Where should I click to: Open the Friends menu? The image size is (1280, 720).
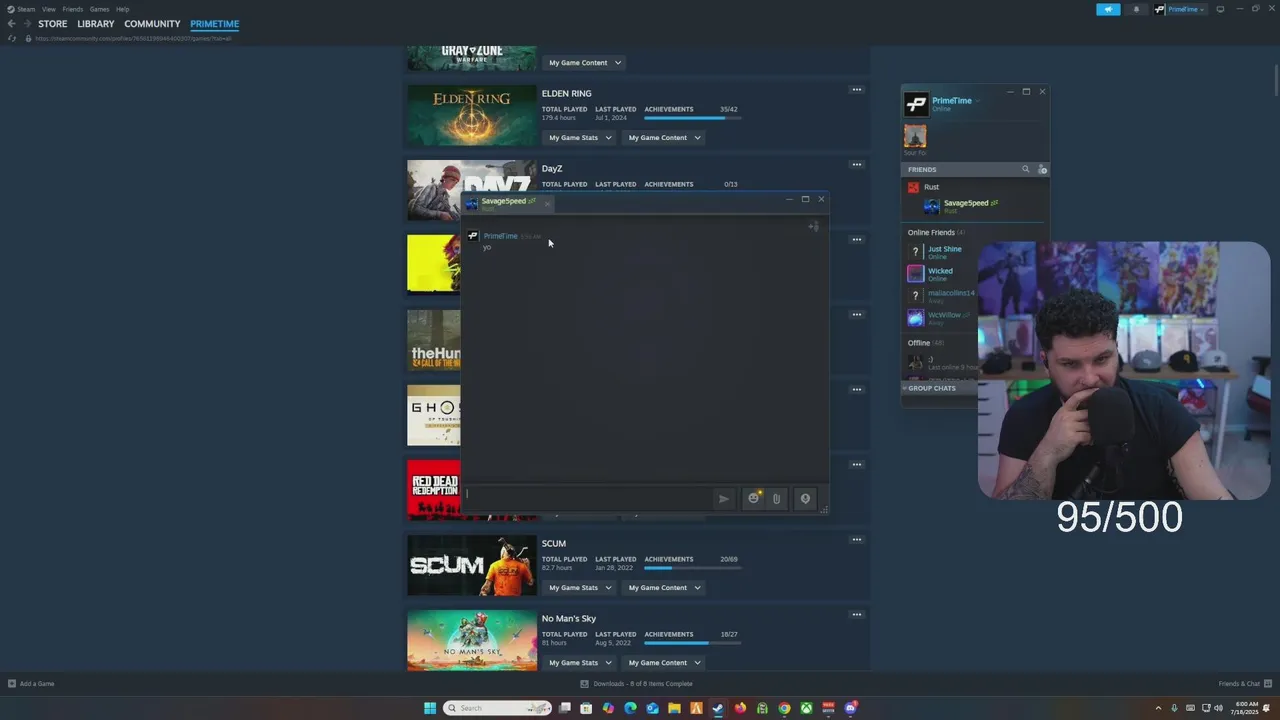[x=73, y=9]
